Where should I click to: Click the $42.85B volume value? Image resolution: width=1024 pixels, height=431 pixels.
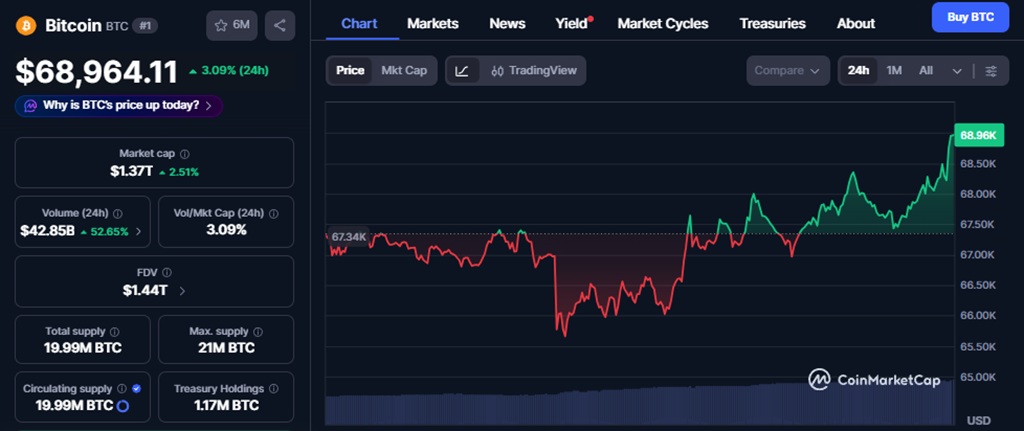click(x=48, y=231)
